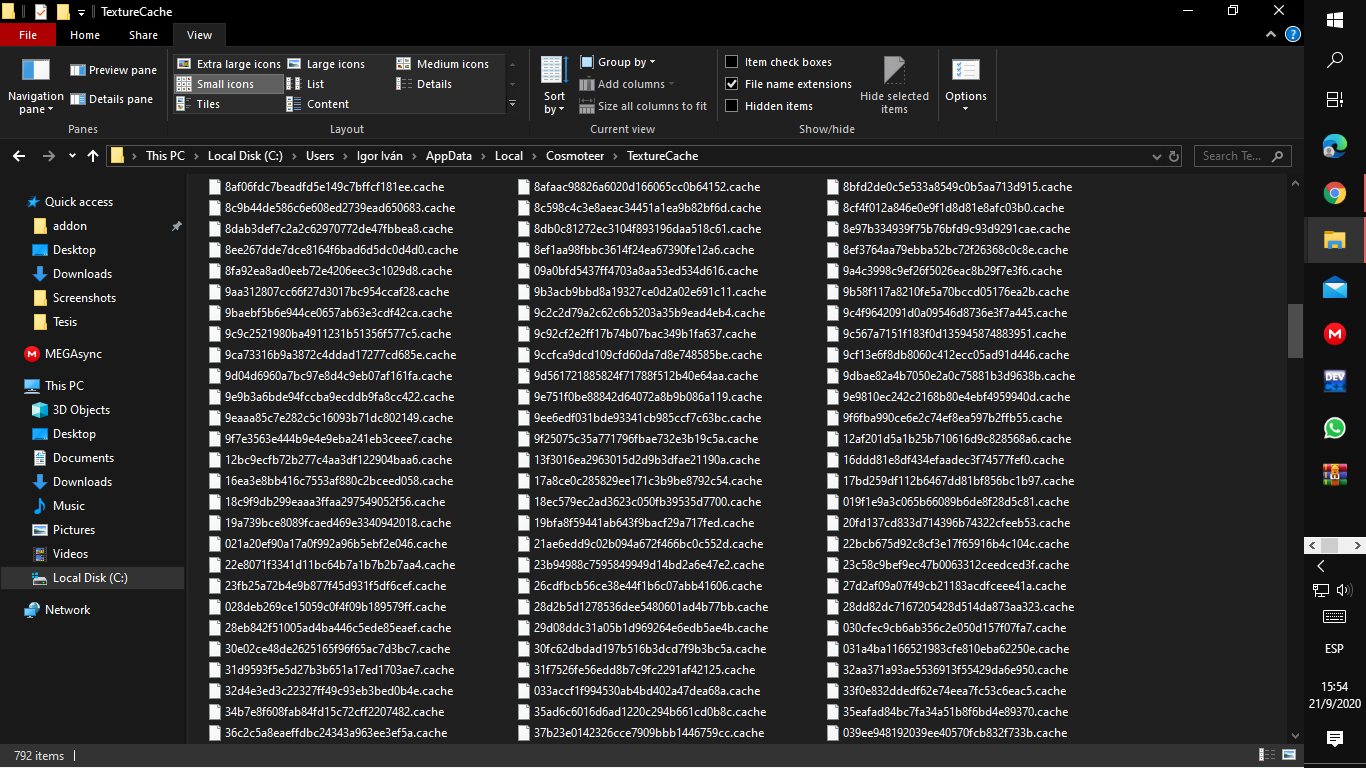Select the Details layout view

[x=433, y=84]
